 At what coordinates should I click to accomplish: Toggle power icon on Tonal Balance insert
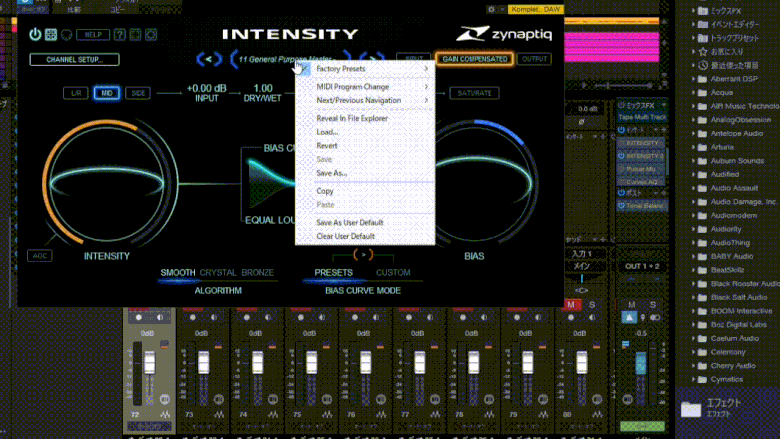pyautogui.click(x=621, y=205)
